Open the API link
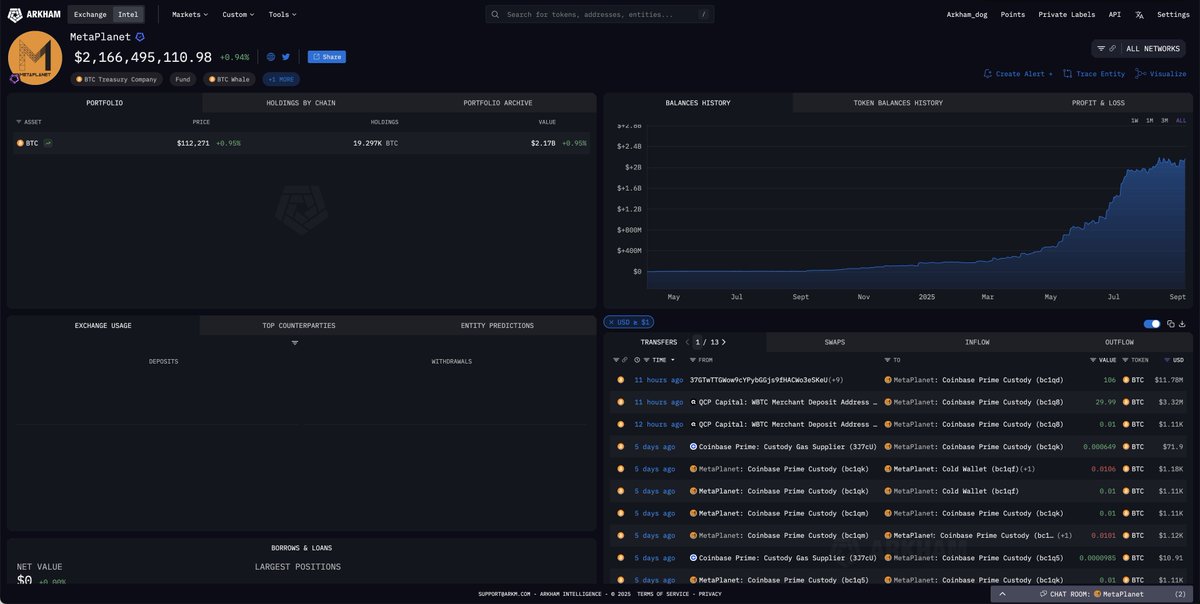 pyautogui.click(x=1115, y=15)
